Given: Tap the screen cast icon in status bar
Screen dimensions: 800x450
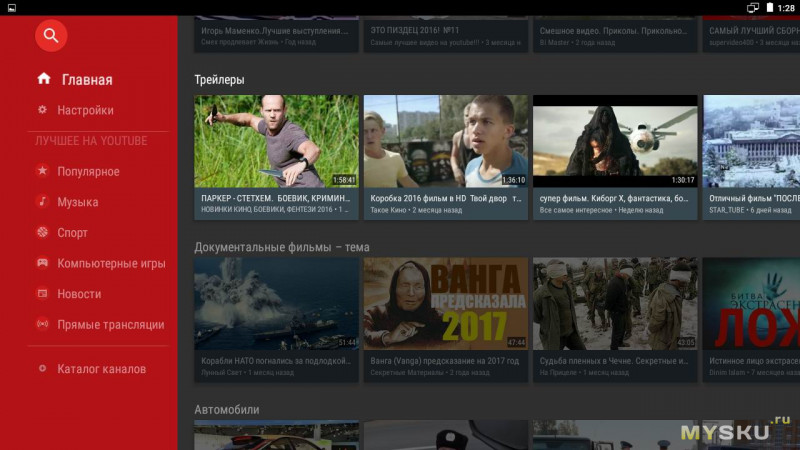Looking at the screenshot, I should (x=753, y=8).
